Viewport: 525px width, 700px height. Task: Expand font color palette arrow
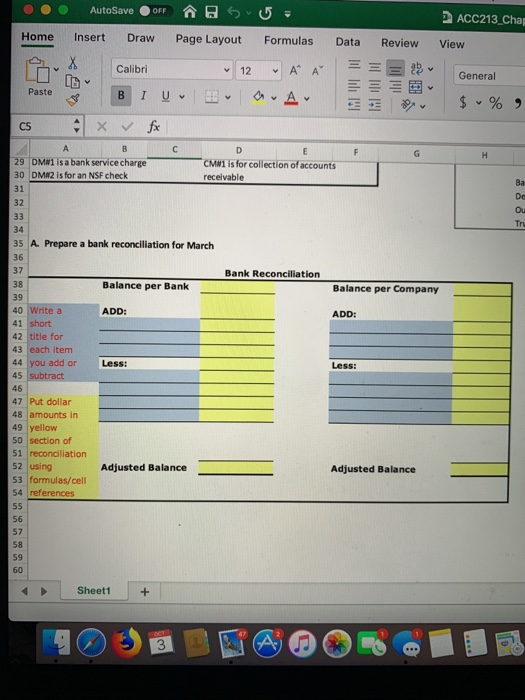pos(307,99)
